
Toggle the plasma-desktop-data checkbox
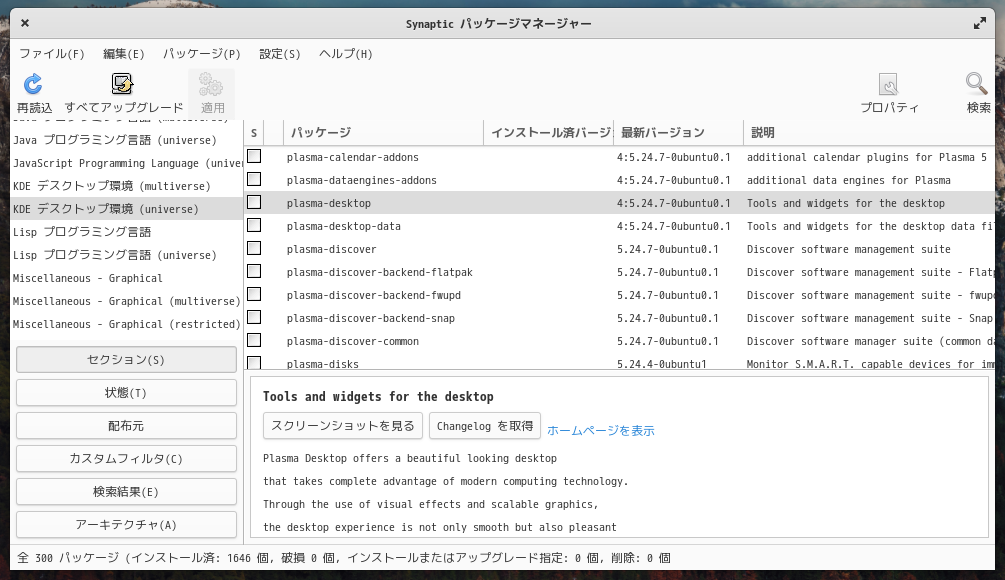[x=254, y=225]
